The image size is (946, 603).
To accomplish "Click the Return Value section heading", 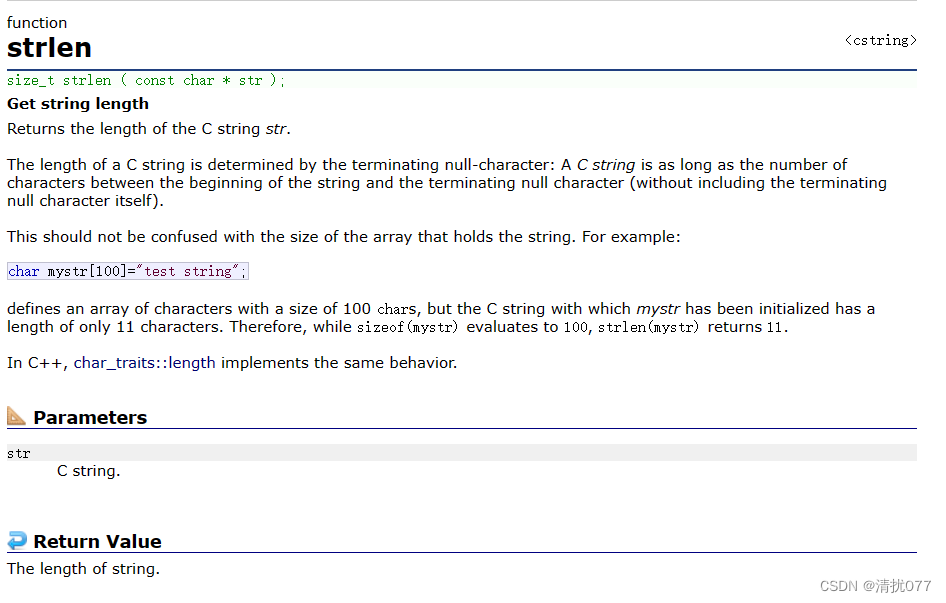I will point(97,541).
